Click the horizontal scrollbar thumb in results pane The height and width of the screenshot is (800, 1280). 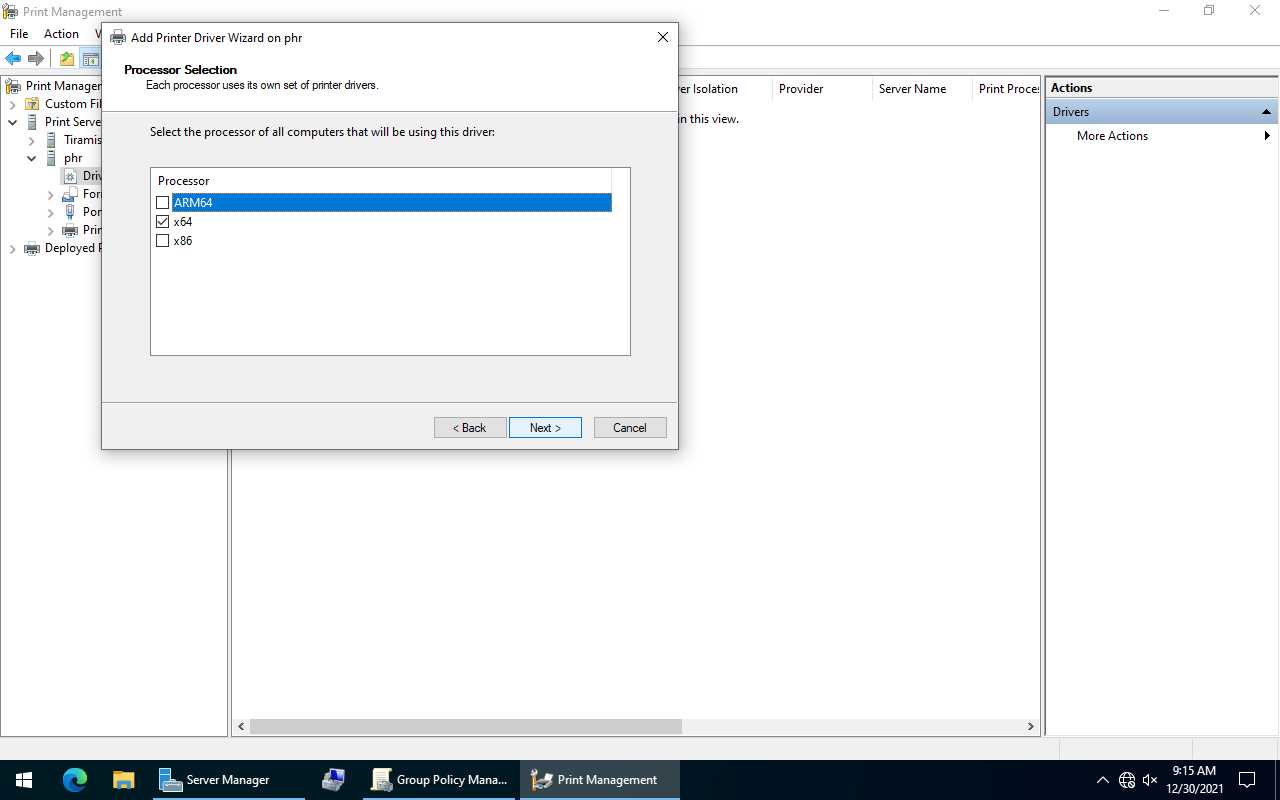(465, 727)
